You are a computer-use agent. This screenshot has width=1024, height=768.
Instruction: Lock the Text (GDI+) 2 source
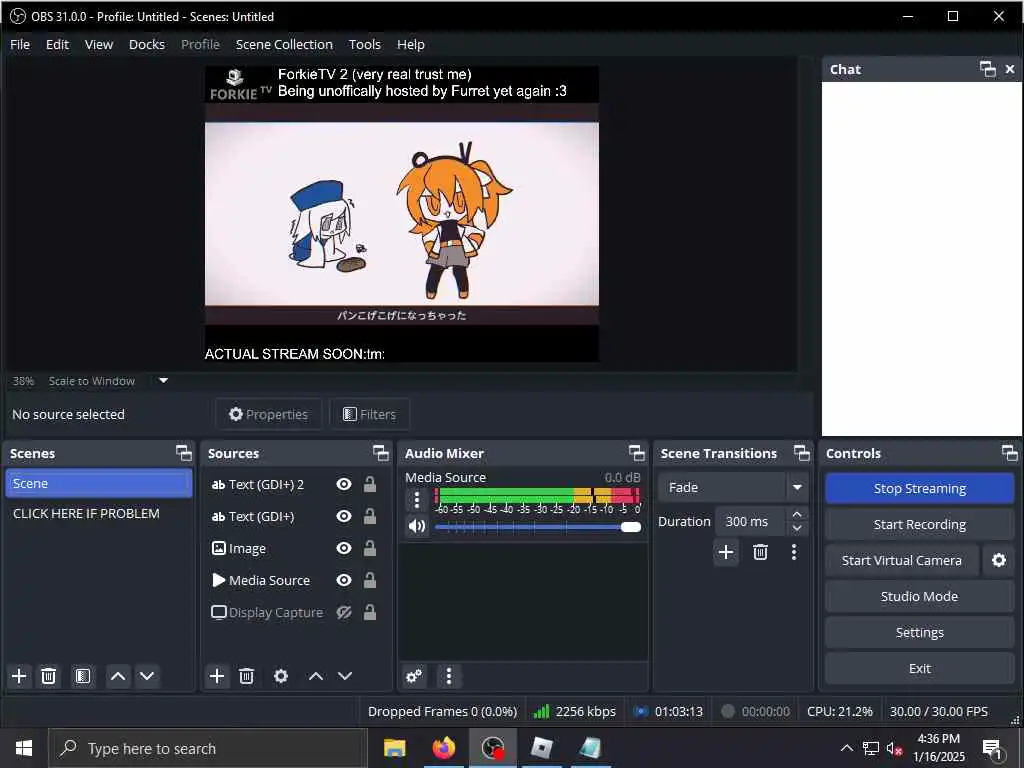(370, 485)
